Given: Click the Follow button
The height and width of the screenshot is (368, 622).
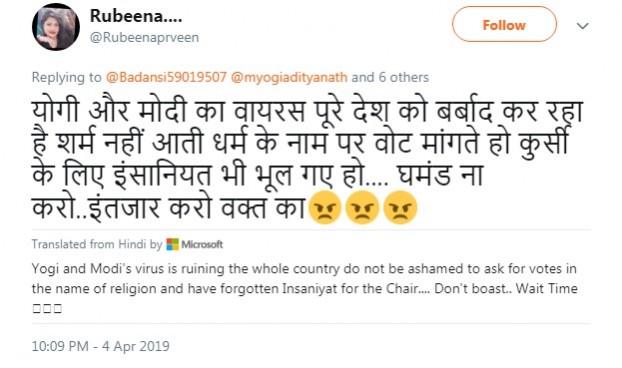Looking at the screenshot, I should point(504,25).
